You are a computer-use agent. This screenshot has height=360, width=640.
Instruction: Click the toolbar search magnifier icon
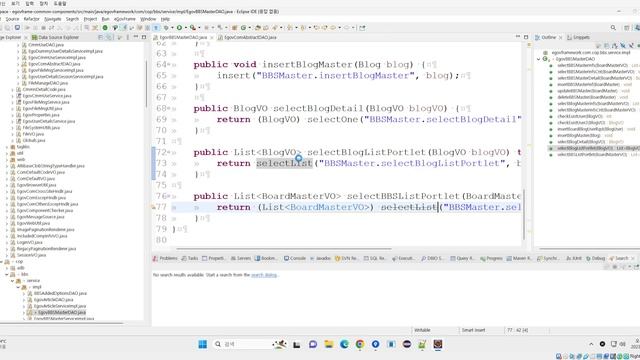click(613, 28)
